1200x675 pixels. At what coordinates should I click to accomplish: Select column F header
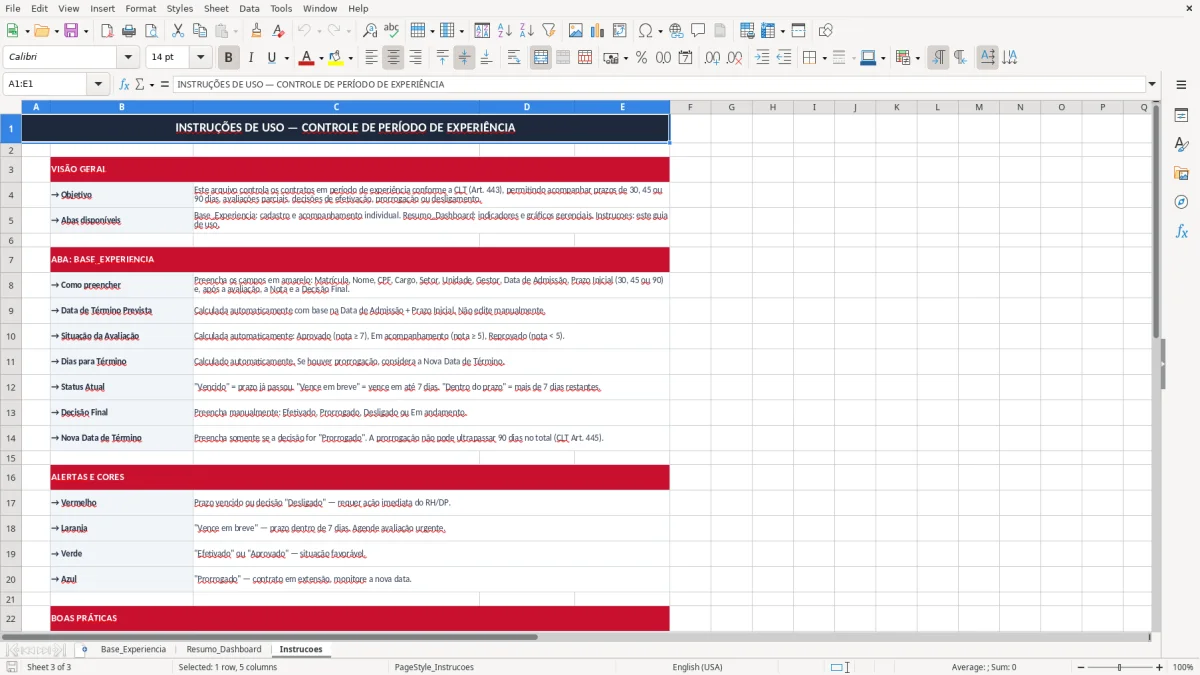coord(690,107)
